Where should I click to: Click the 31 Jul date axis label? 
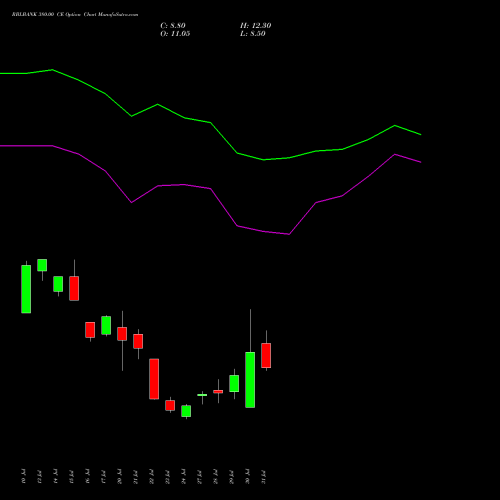pyautogui.click(x=263, y=476)
